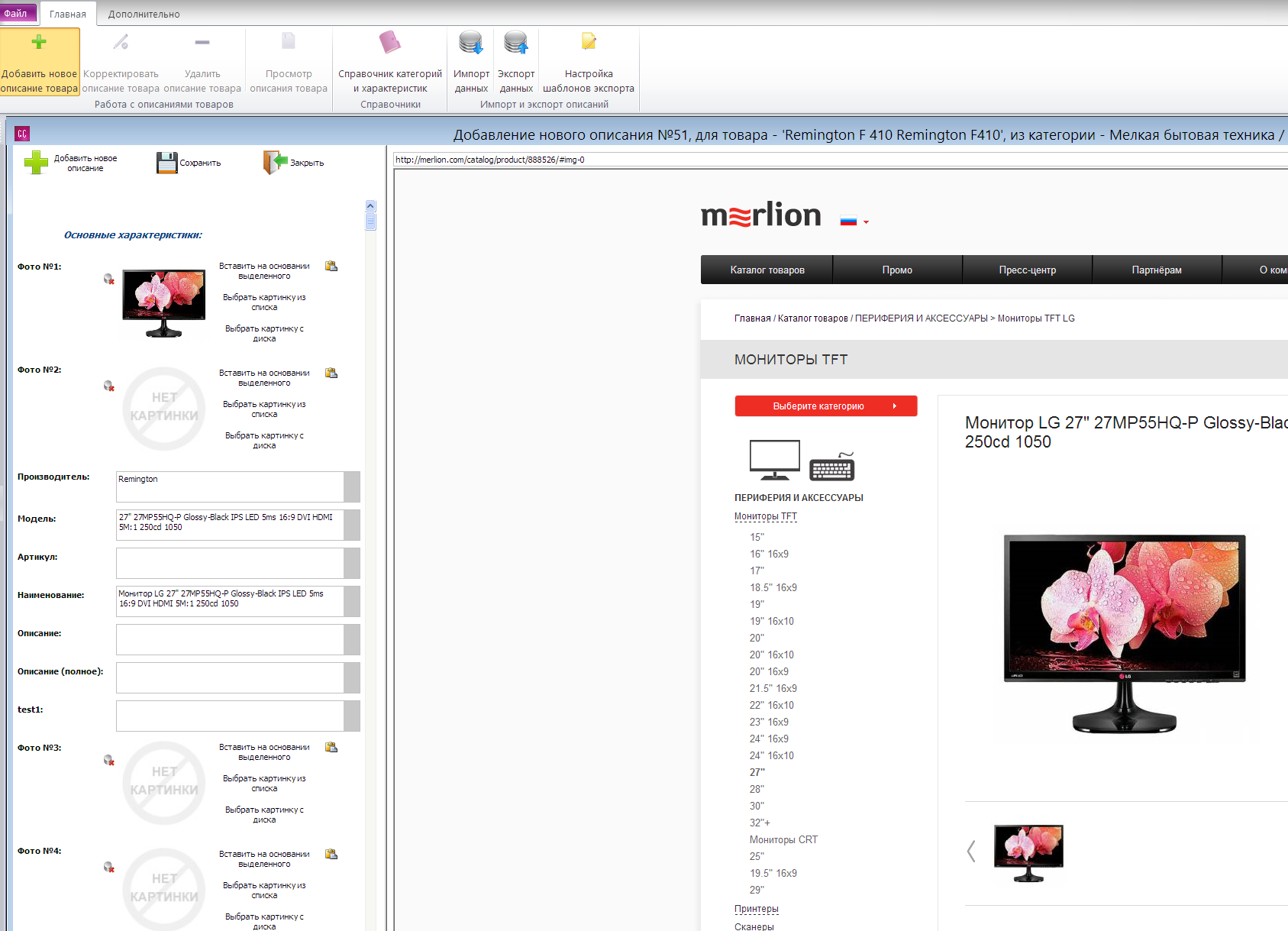The height and width of the screenshot is (931, 1288).
Task: Open Каталог товаров in site navigation
Action: (767, 270)
